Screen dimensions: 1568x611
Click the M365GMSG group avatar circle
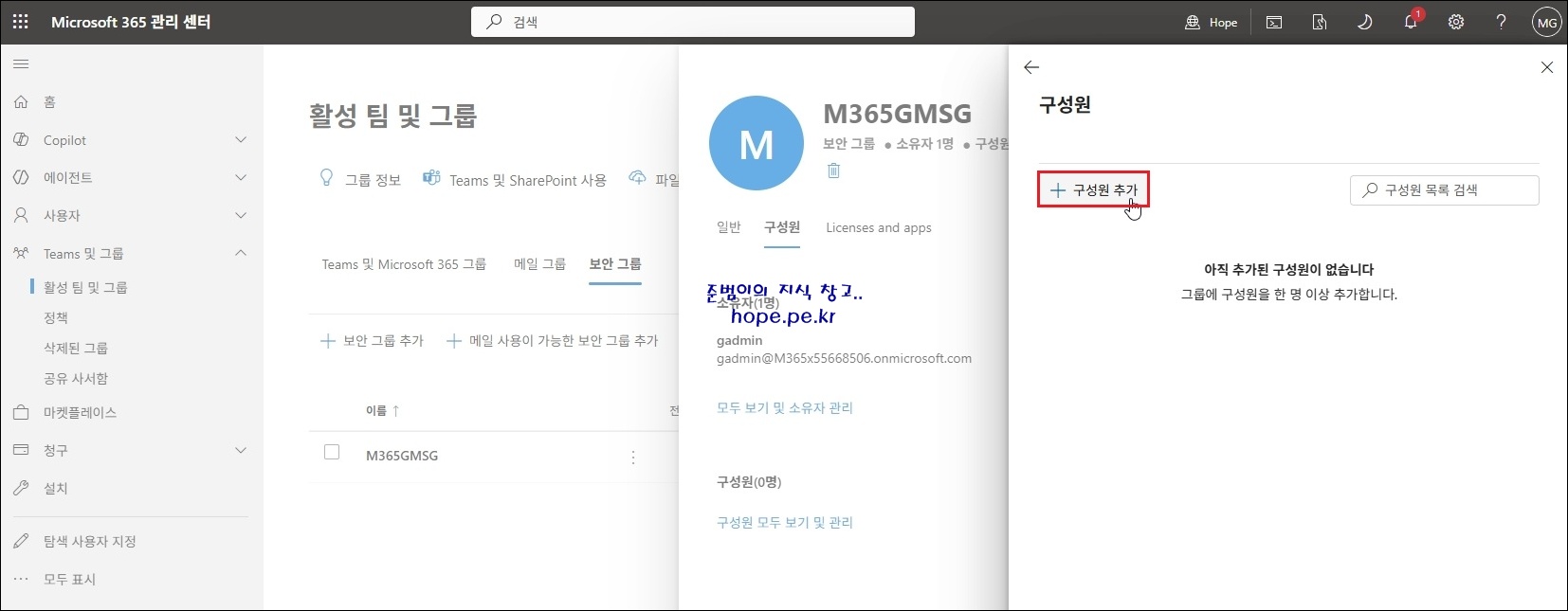pos(756,143)
